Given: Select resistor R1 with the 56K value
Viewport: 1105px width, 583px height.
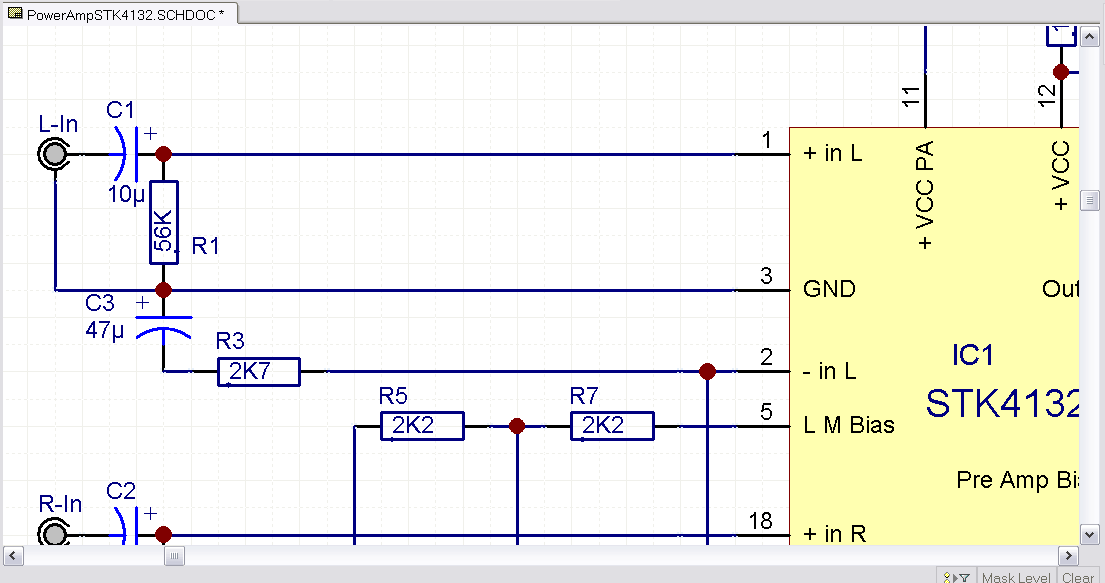Looking at the screenshot, I should 163,223.
